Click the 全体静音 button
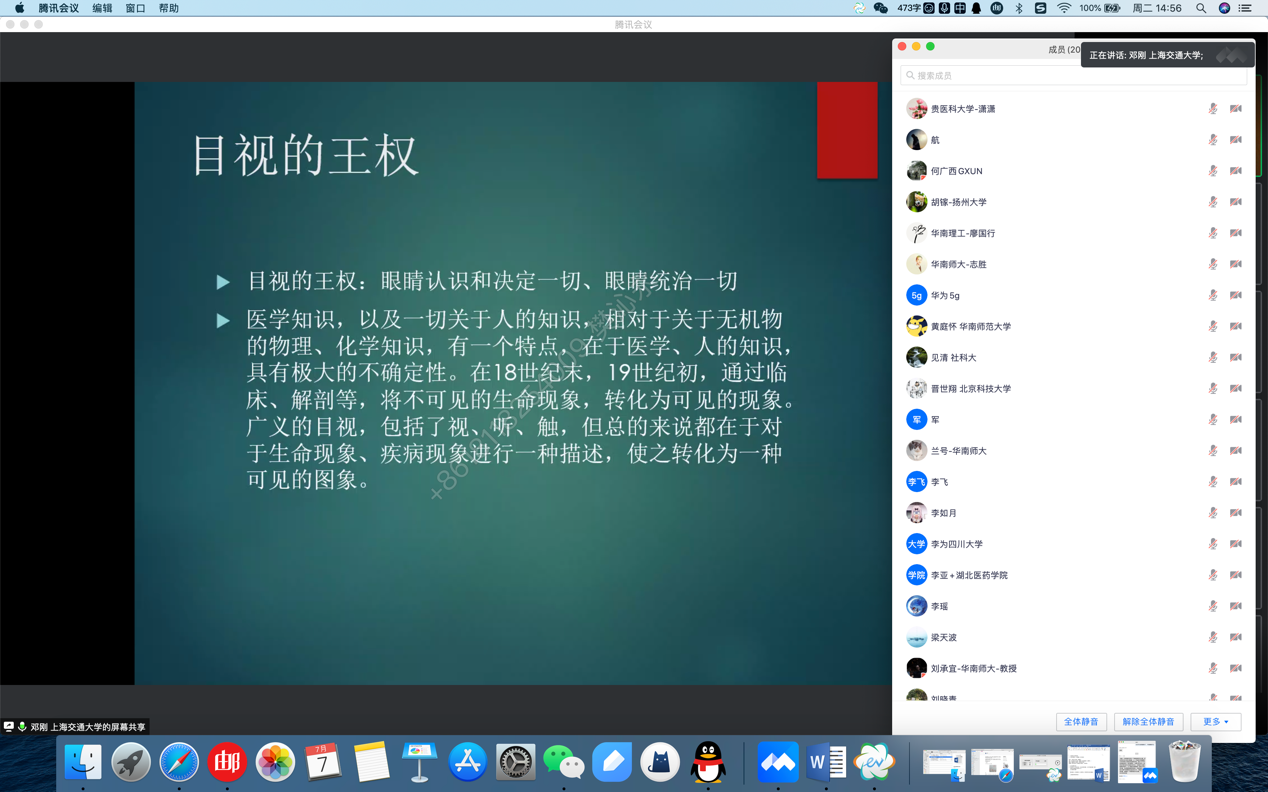 [1081, 722]
